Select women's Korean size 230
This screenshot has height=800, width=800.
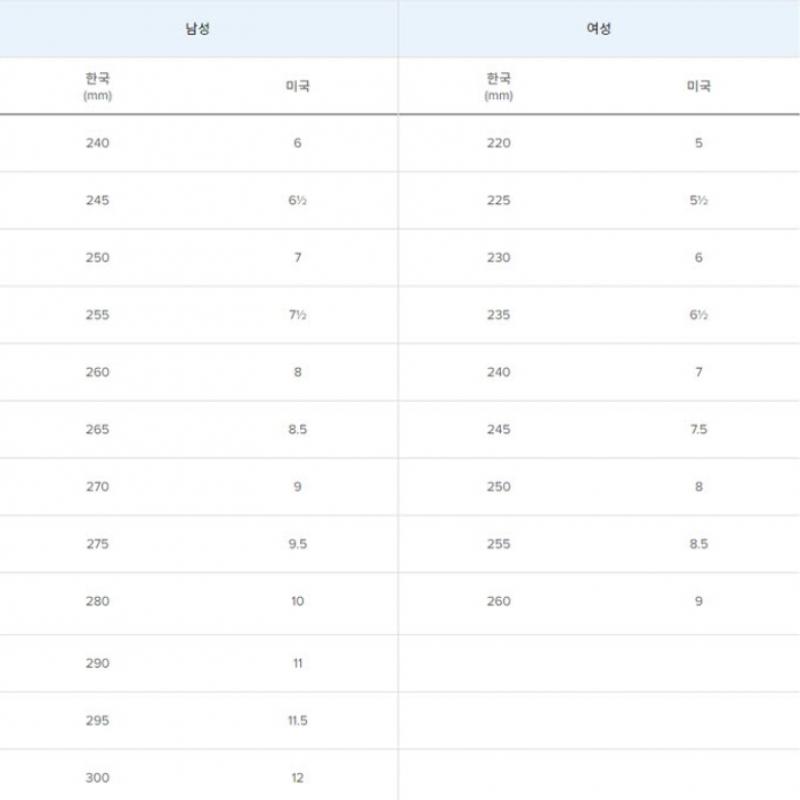[x=498, y=257]
